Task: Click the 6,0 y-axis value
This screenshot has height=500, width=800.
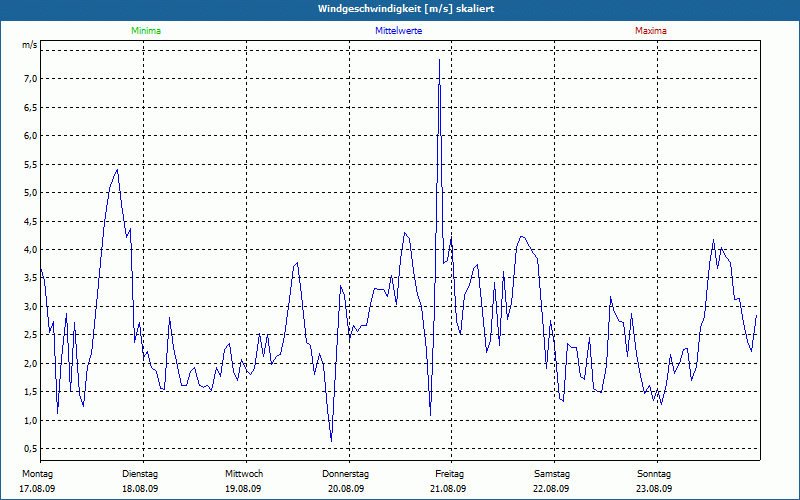Action: [30, 136]
